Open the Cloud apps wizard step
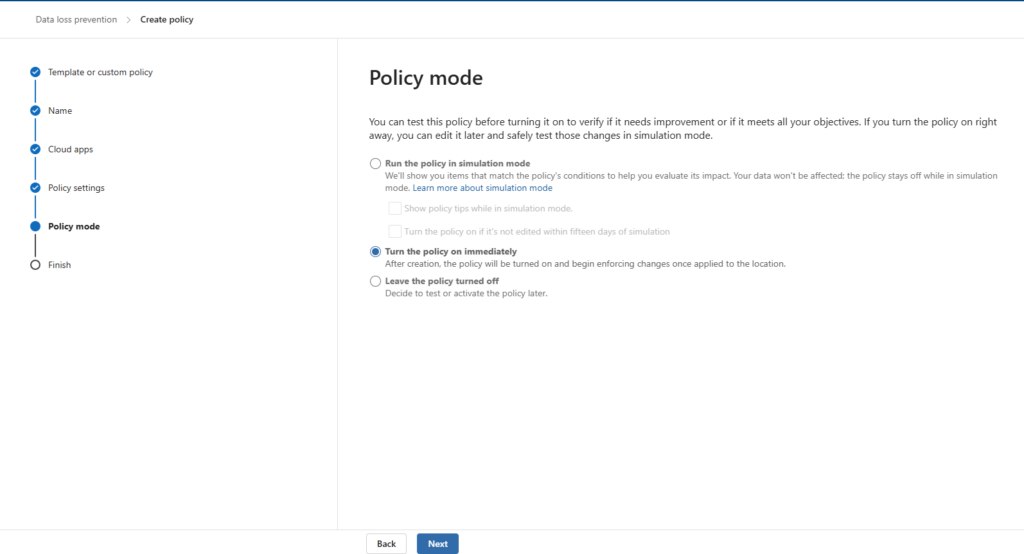 click(x=70, y=149)
